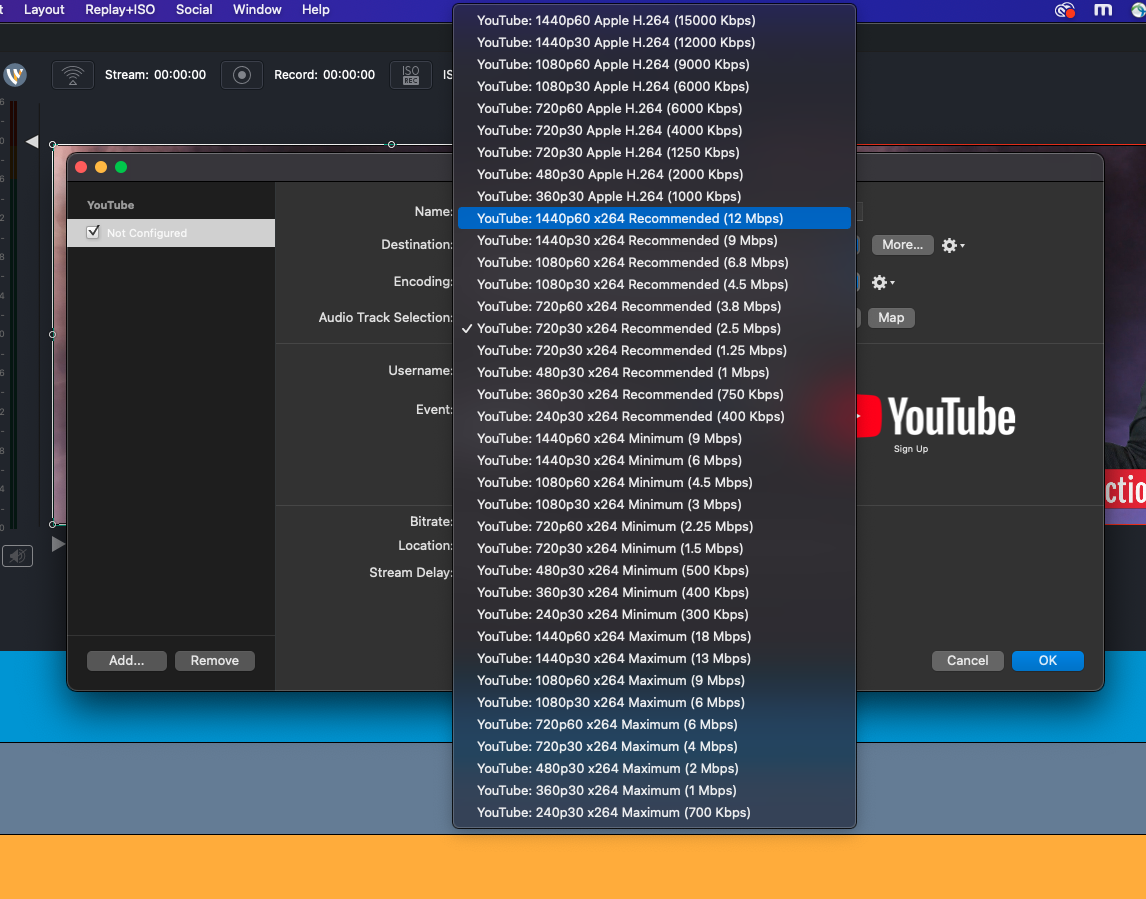Open the Destination gear settings menu
This screenshot has width=1146, height=899.
pos(953,246)
